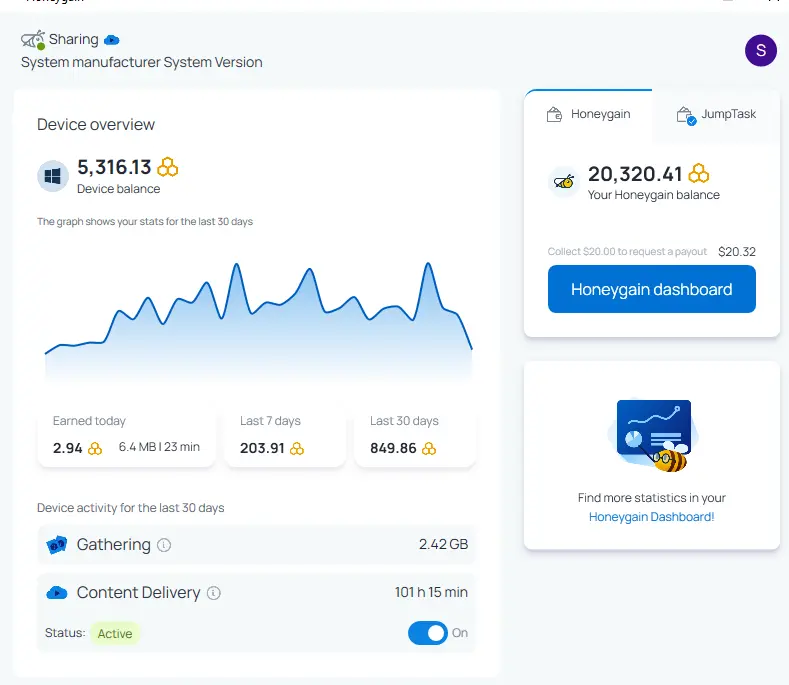Click the graph stats description text
Viewport: 789px width, 685px height.
click(x=145, y=222)
